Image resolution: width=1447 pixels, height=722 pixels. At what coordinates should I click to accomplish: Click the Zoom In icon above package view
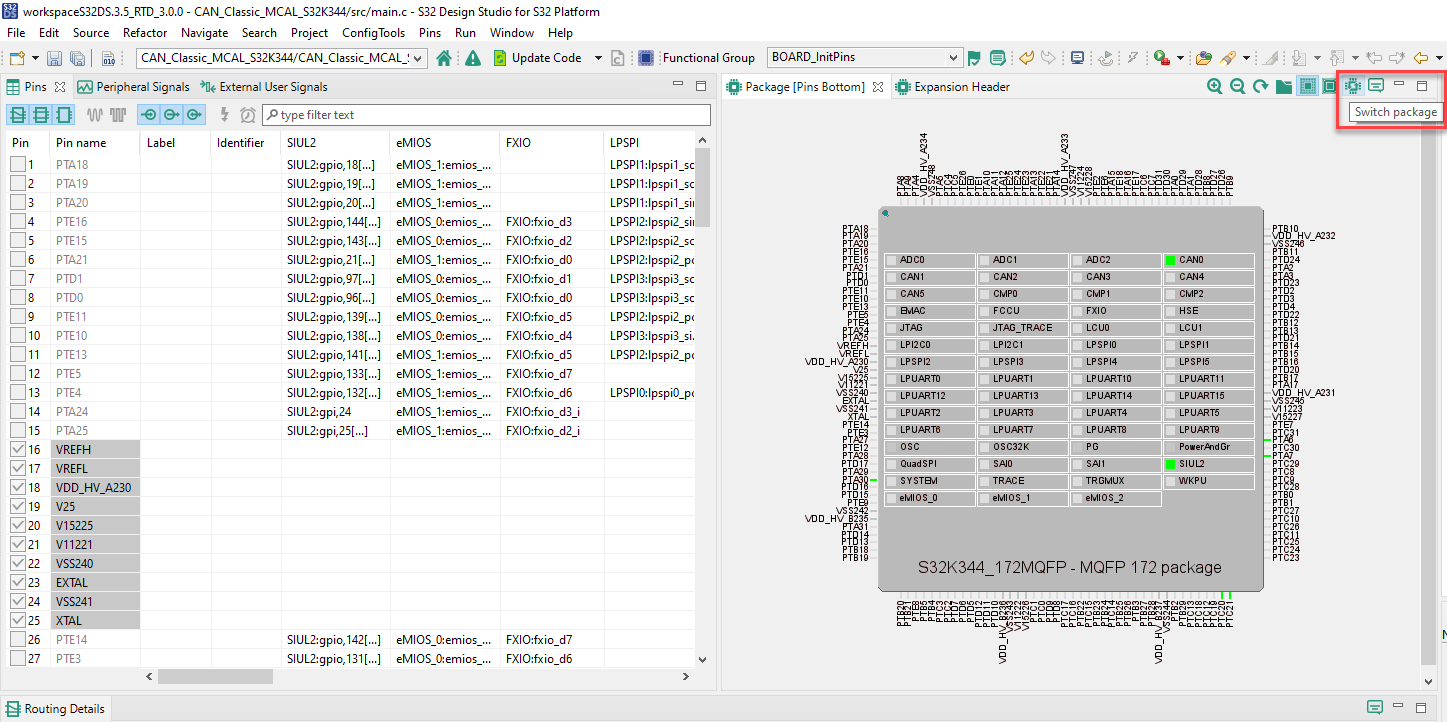(1214, 87)
